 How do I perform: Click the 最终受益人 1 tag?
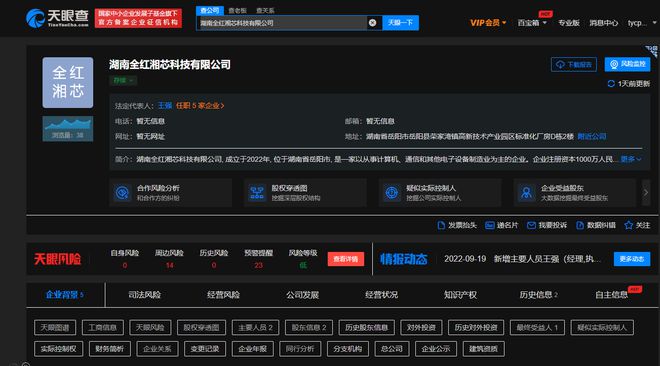537,327
